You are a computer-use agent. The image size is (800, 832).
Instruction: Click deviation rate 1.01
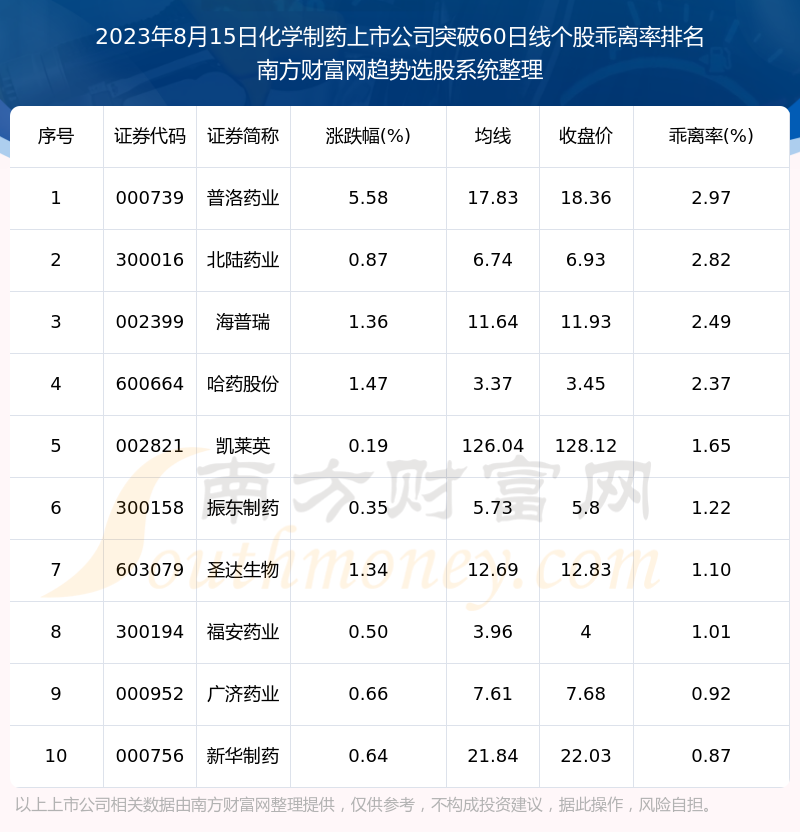[x=711, y=632]
